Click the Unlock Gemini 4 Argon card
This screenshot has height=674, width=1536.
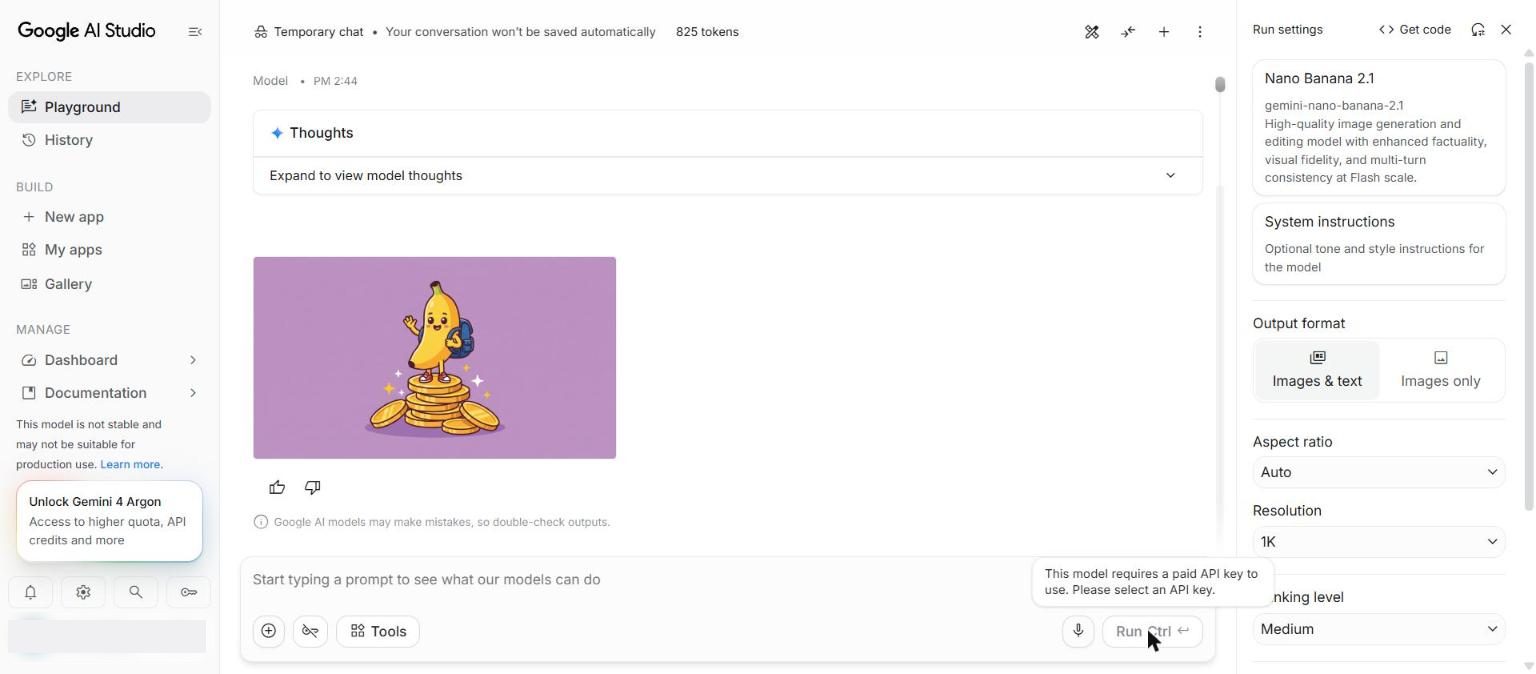click(109, 521)
